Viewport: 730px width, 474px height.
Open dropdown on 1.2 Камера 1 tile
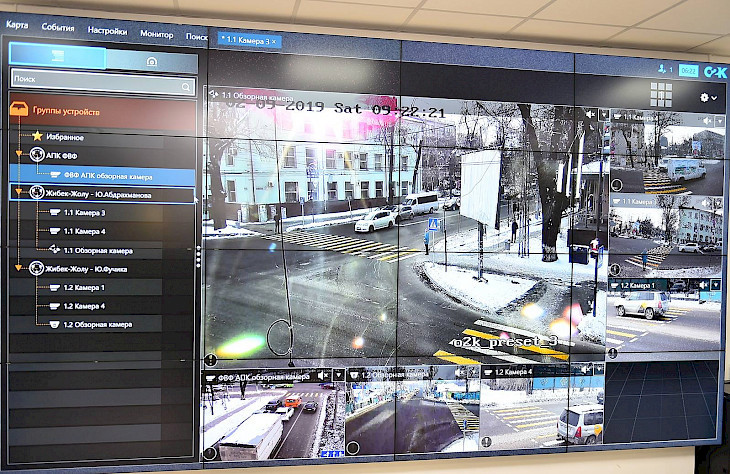coord(715,286)
